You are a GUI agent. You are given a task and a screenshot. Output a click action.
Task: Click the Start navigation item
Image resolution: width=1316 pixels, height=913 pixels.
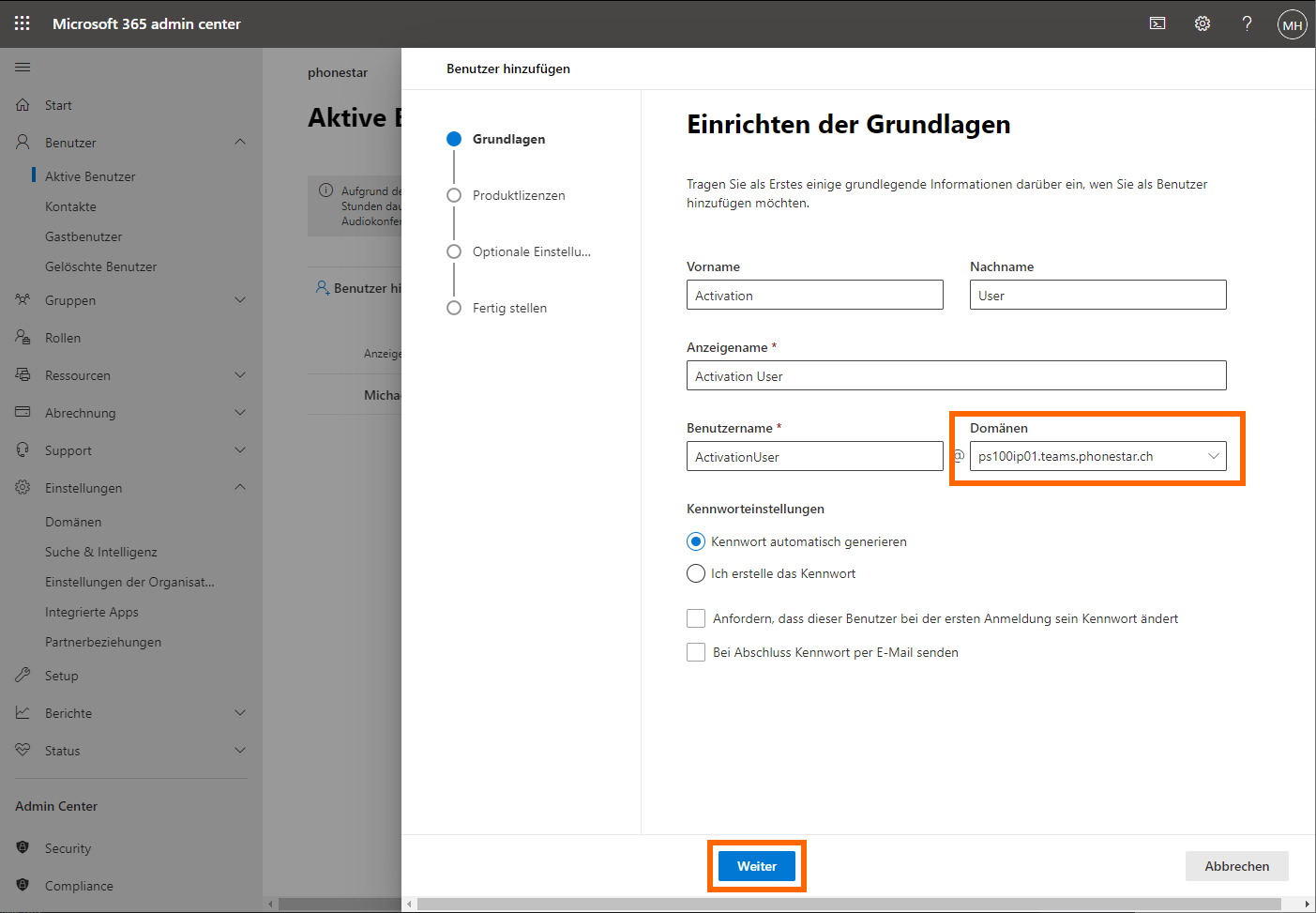point(58,105)
